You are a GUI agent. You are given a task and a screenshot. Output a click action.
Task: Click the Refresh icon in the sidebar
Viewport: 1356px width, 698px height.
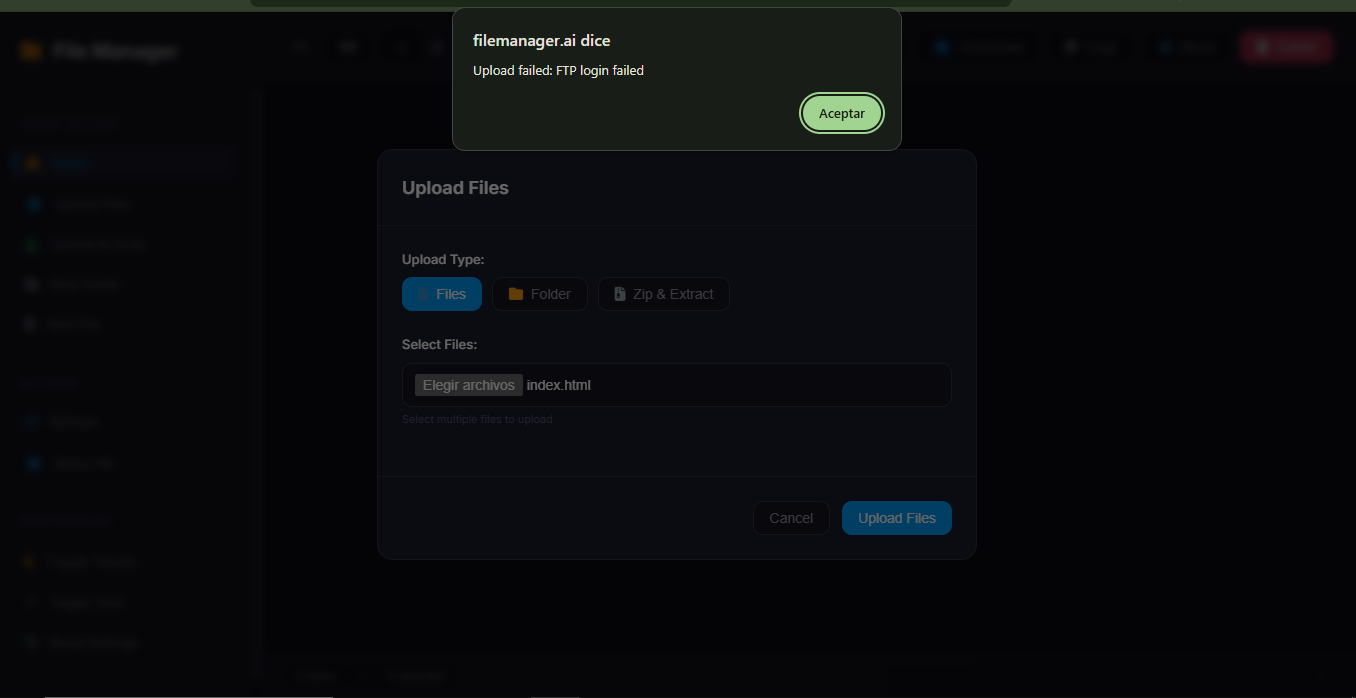33,423
